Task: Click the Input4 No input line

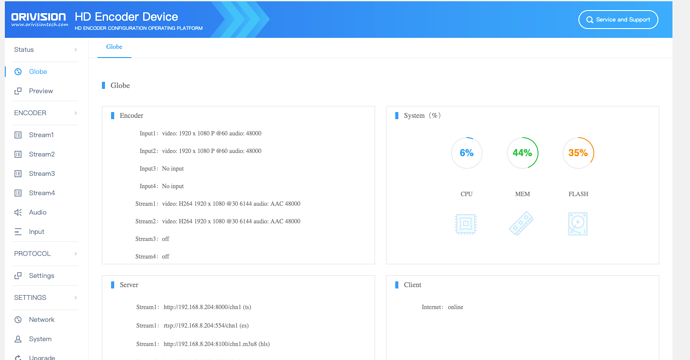Action: click(x=161, y=186)
